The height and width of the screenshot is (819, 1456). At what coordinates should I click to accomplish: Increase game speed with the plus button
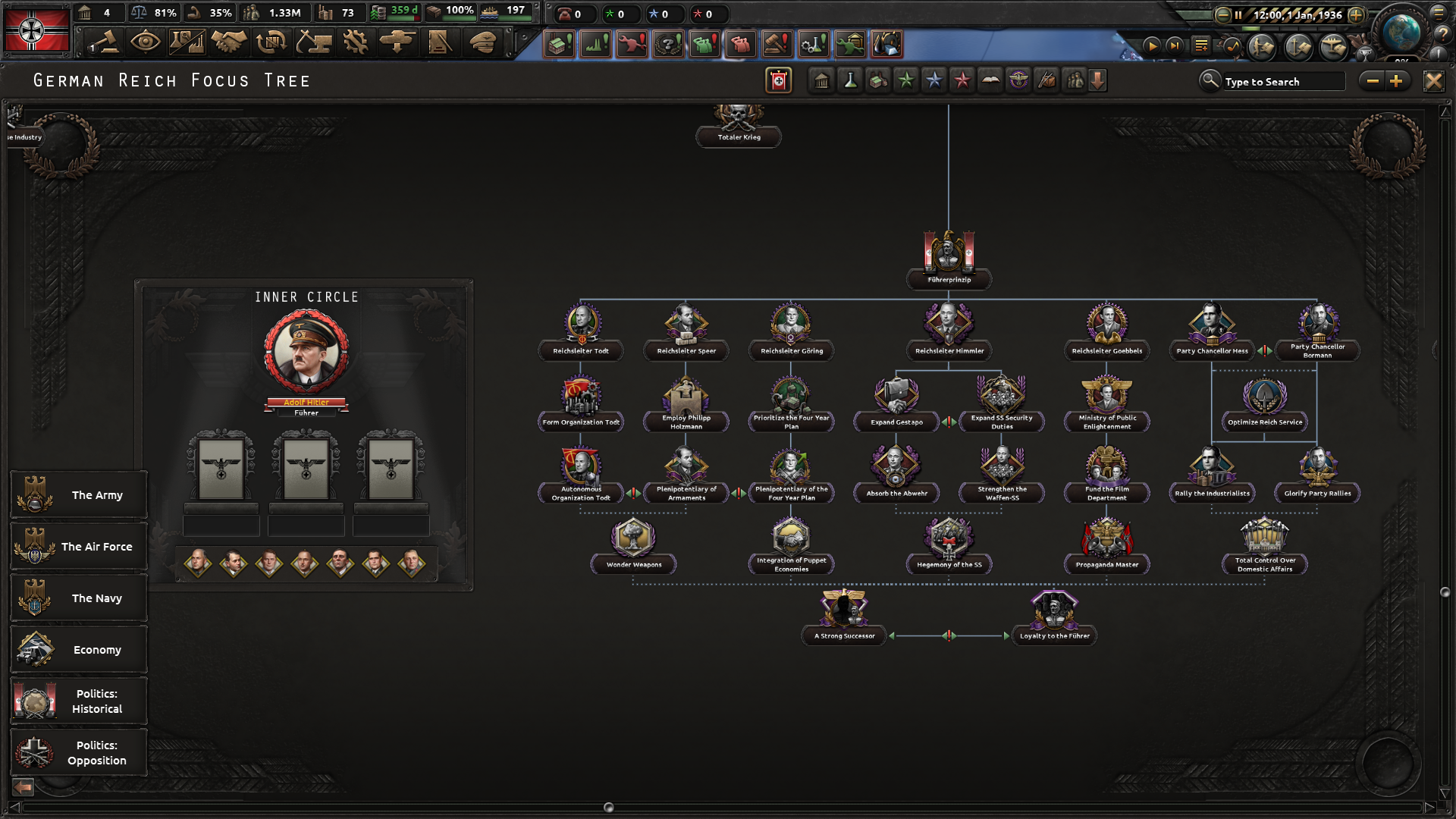point(1357,14)
